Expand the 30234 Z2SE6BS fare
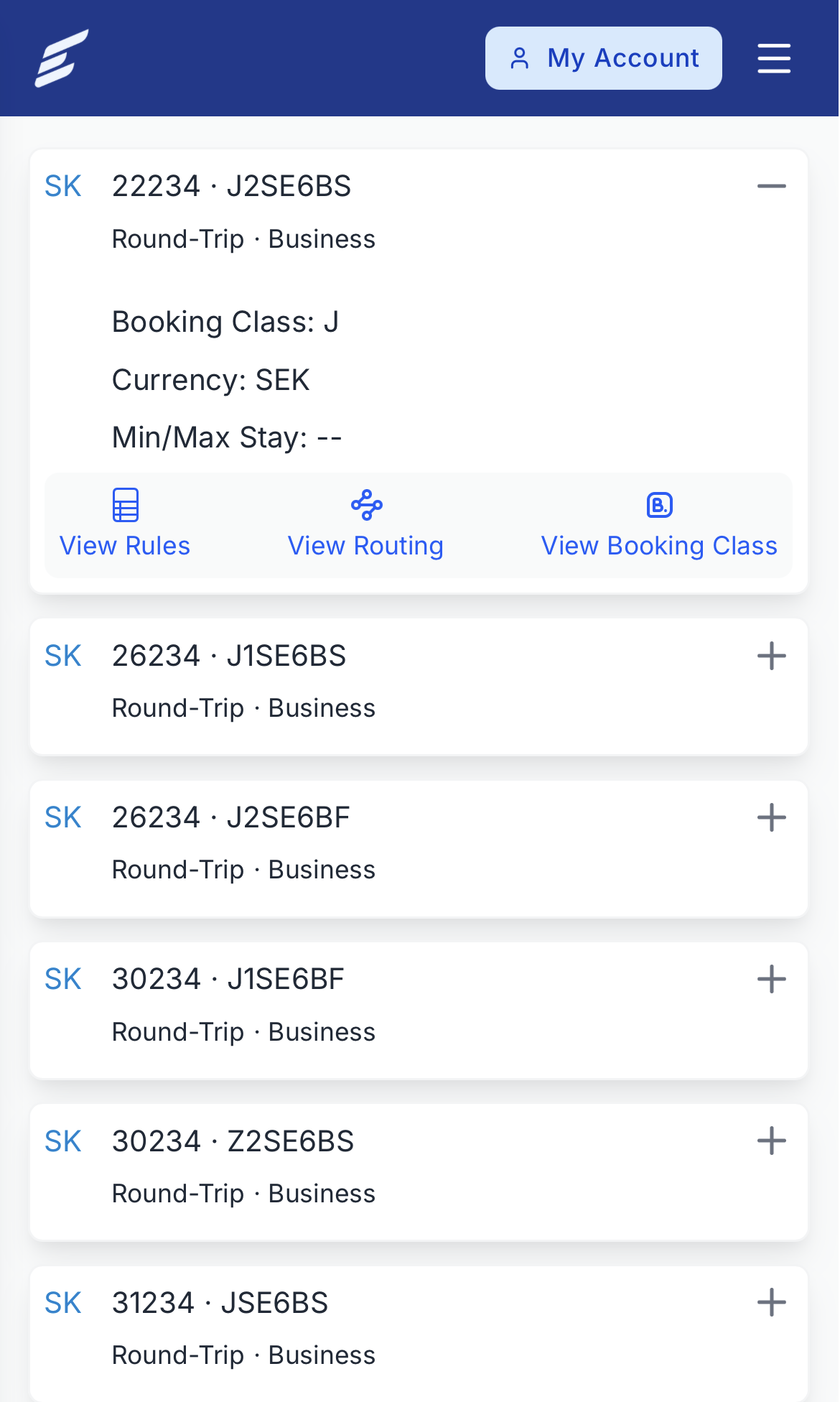 click(772, 1141)
